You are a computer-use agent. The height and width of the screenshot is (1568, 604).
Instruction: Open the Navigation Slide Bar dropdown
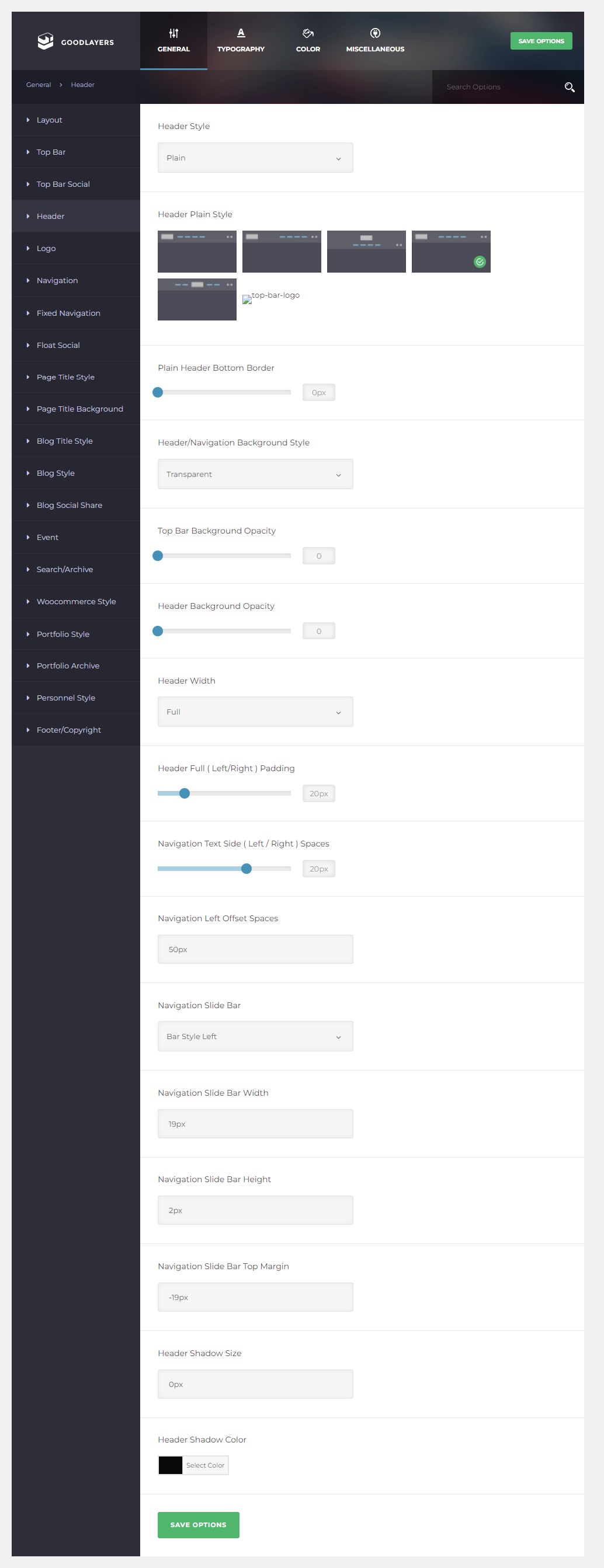point(255,1036)
